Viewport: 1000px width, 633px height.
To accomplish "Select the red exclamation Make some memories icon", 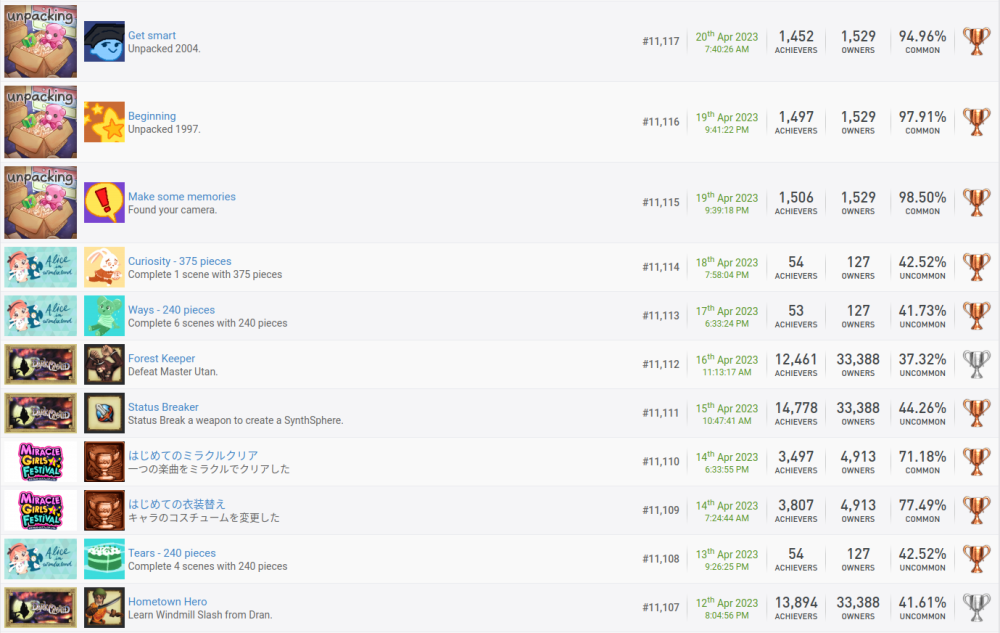I will point(104,202).
